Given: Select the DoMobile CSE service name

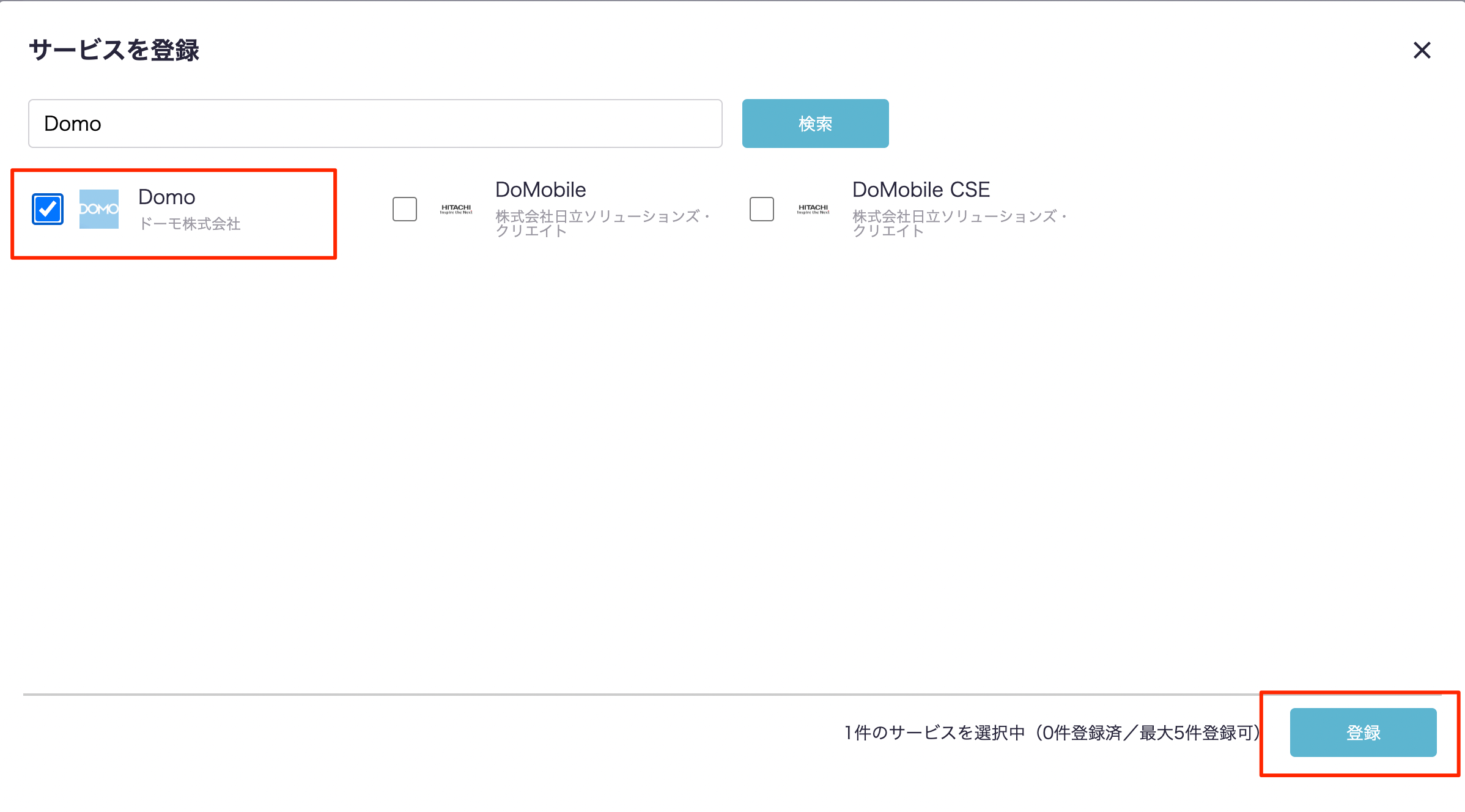Looking at the screenshot, I should pyautogui.click(x=921, y=190).
